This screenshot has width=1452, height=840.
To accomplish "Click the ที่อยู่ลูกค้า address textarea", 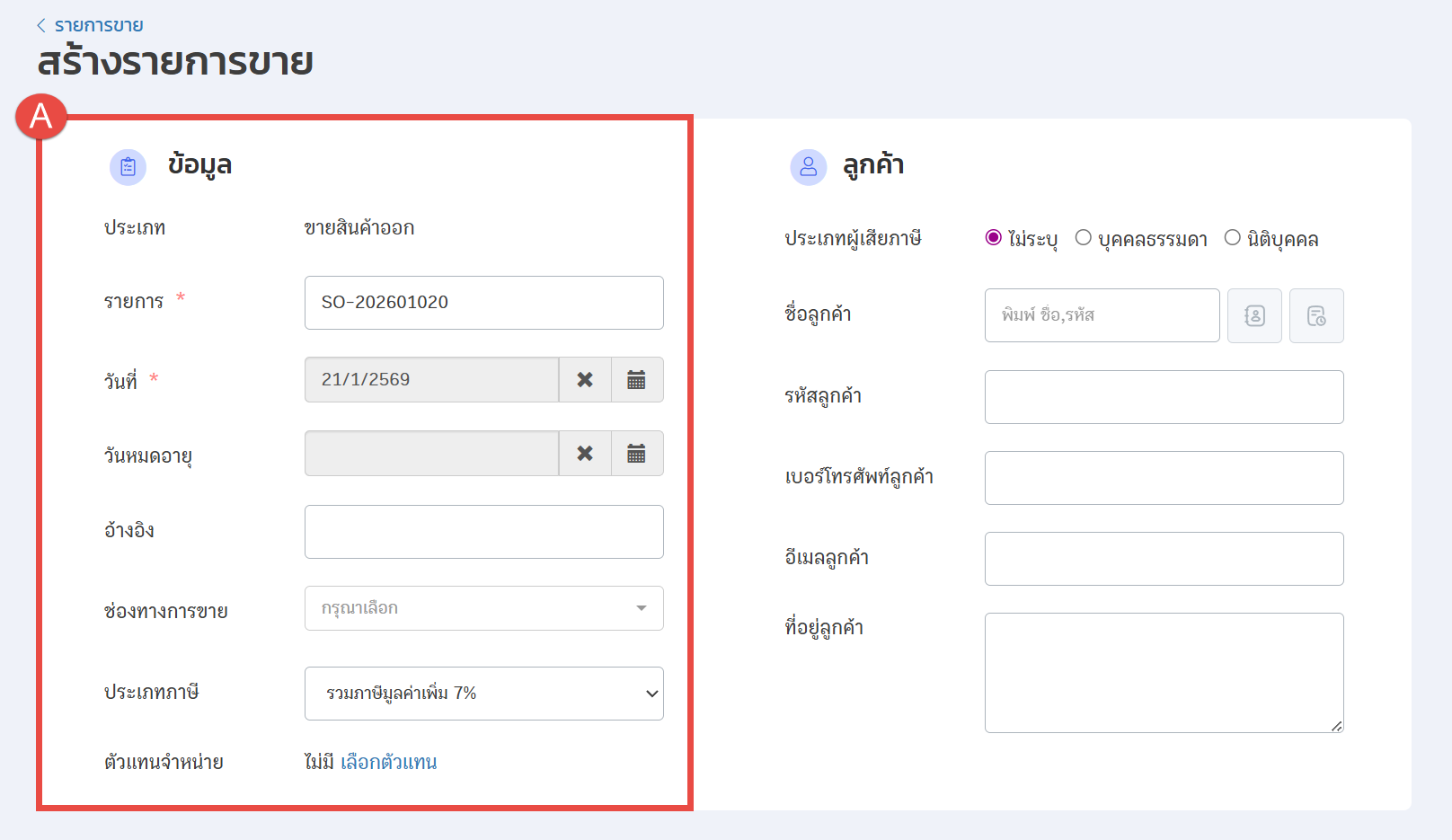I will (1164, 673).
